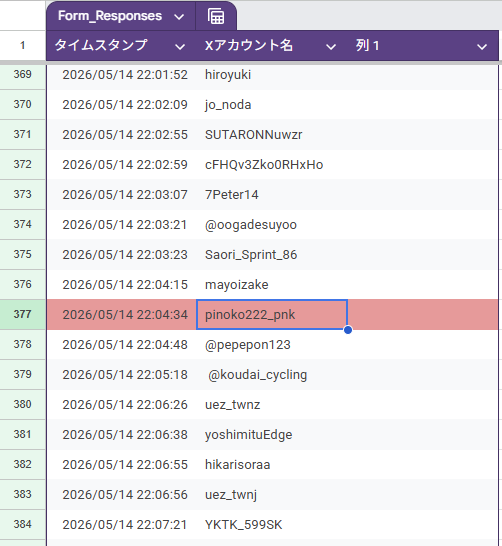This screenshot has height=546, width=502.
Task: Select the タイムスタンプ header cell
Action: click(x=121, y=46)
